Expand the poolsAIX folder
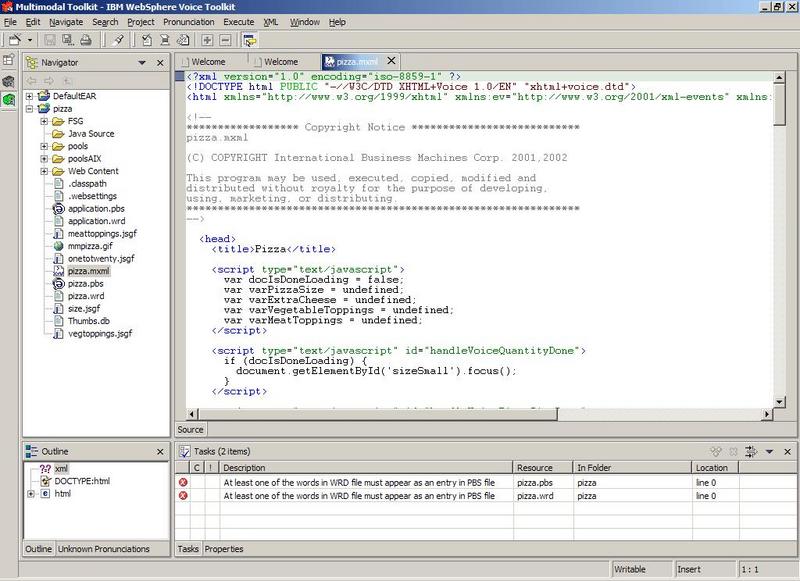 coord(44,159)
